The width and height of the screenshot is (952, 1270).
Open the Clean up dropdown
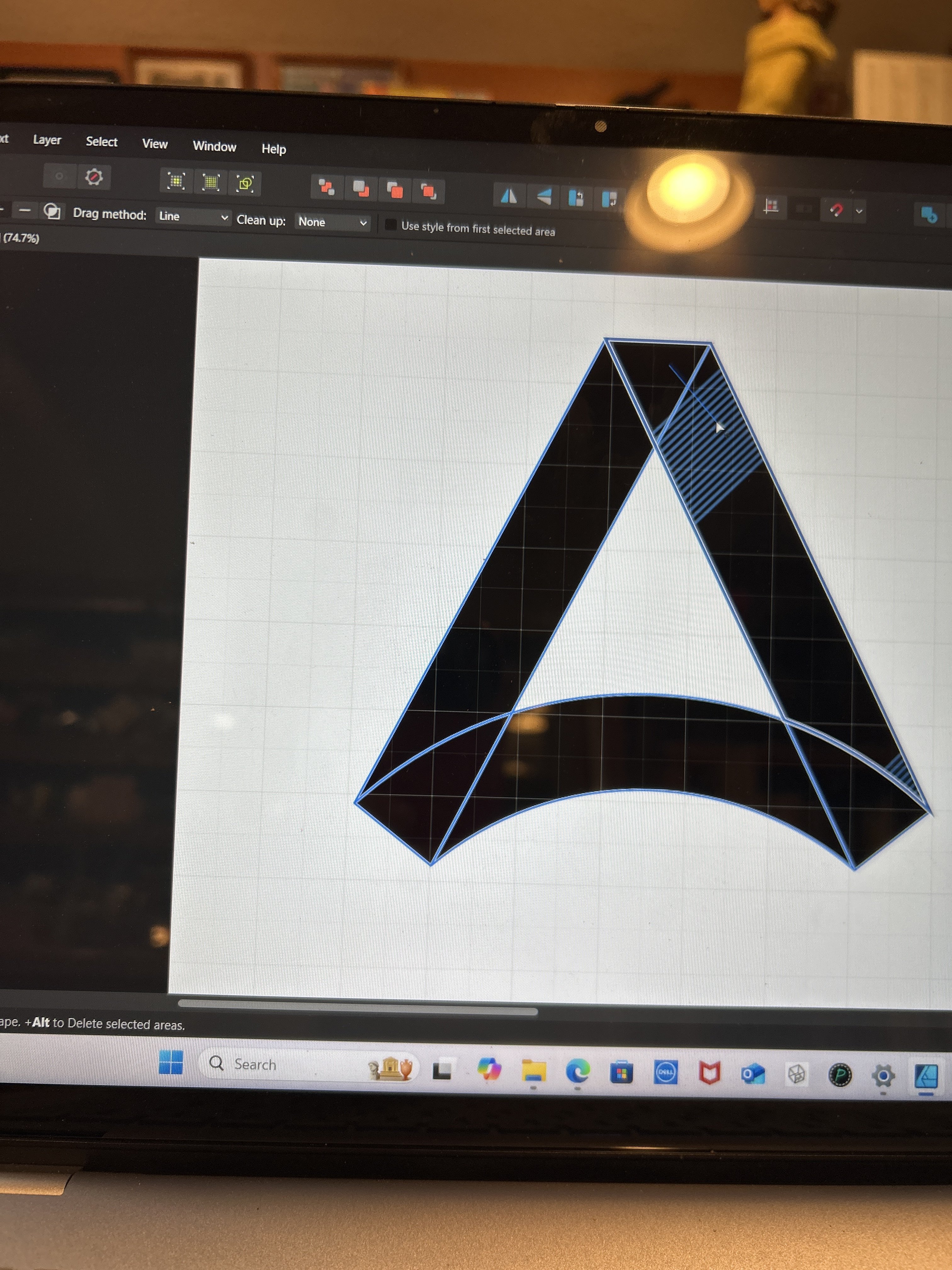pos(333,222)
